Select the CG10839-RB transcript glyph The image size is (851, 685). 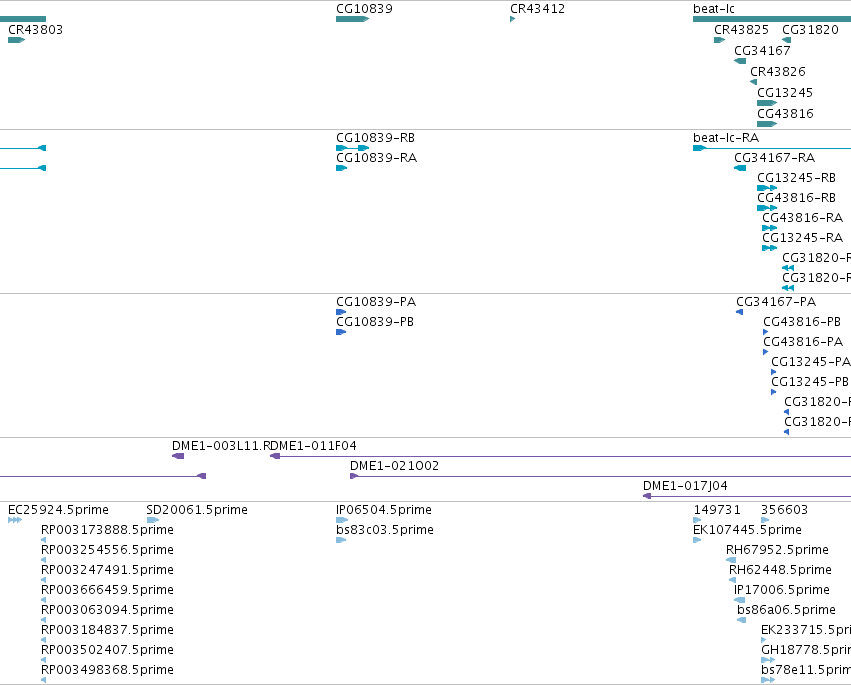352,148
